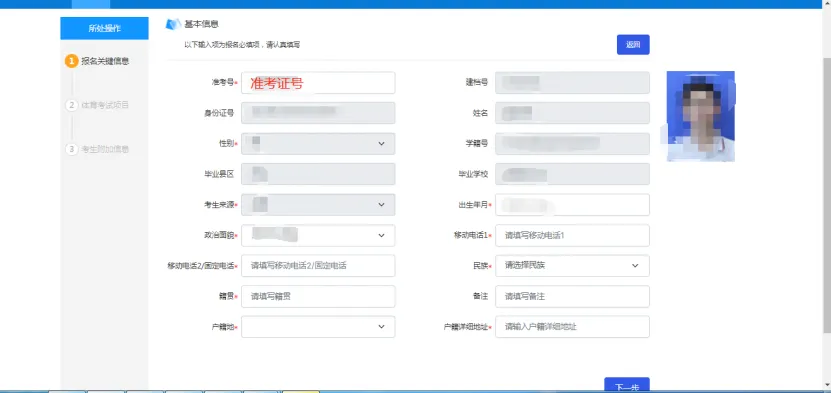Click the orange step 1 circle icon
The height and width of the screenshot is (394, 831).
pos(72,61)
